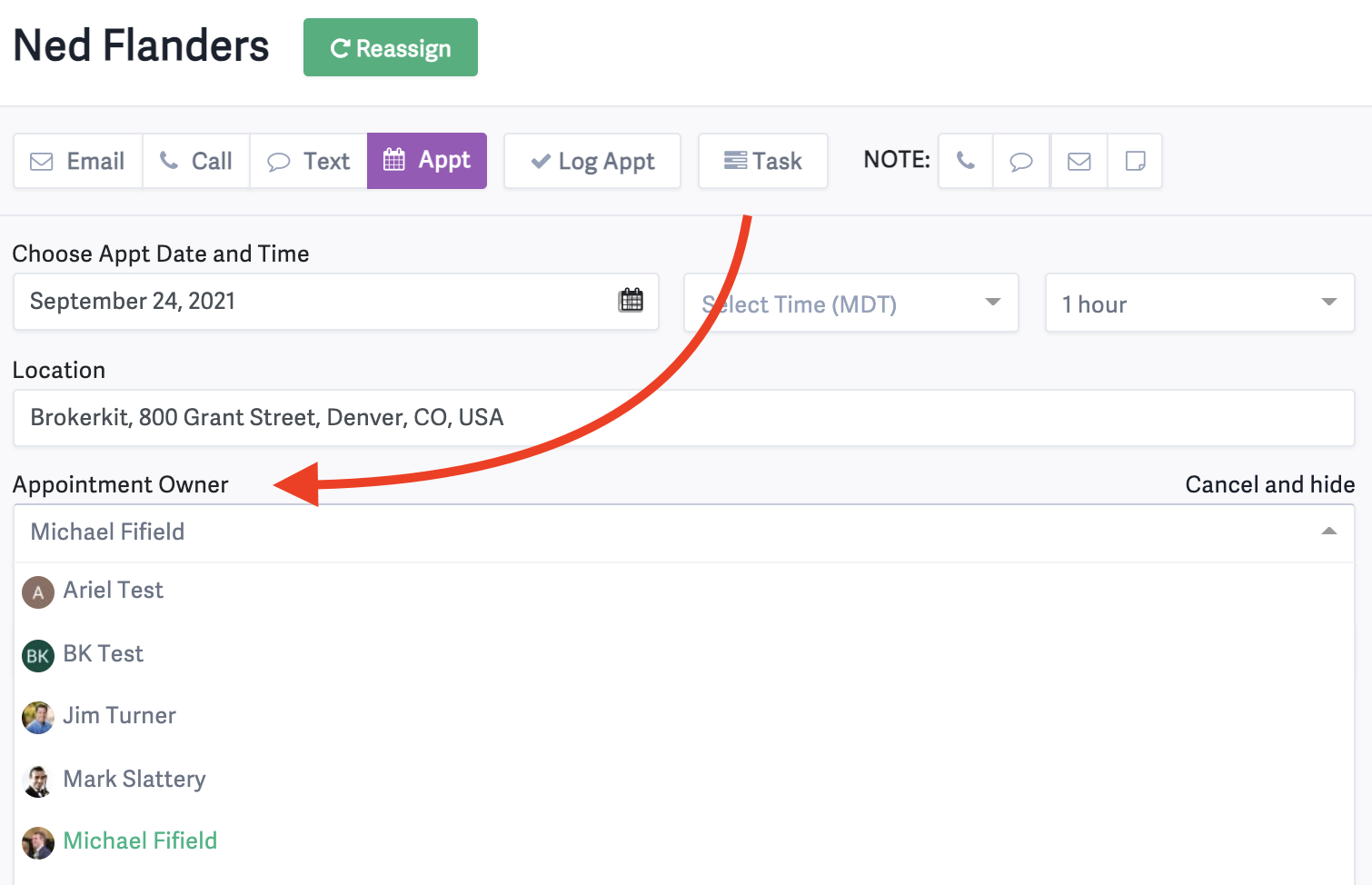The width and height of the screenshot is (1372, 885).
Task: Click Jim Turner's profile photo
Action: 38,718
